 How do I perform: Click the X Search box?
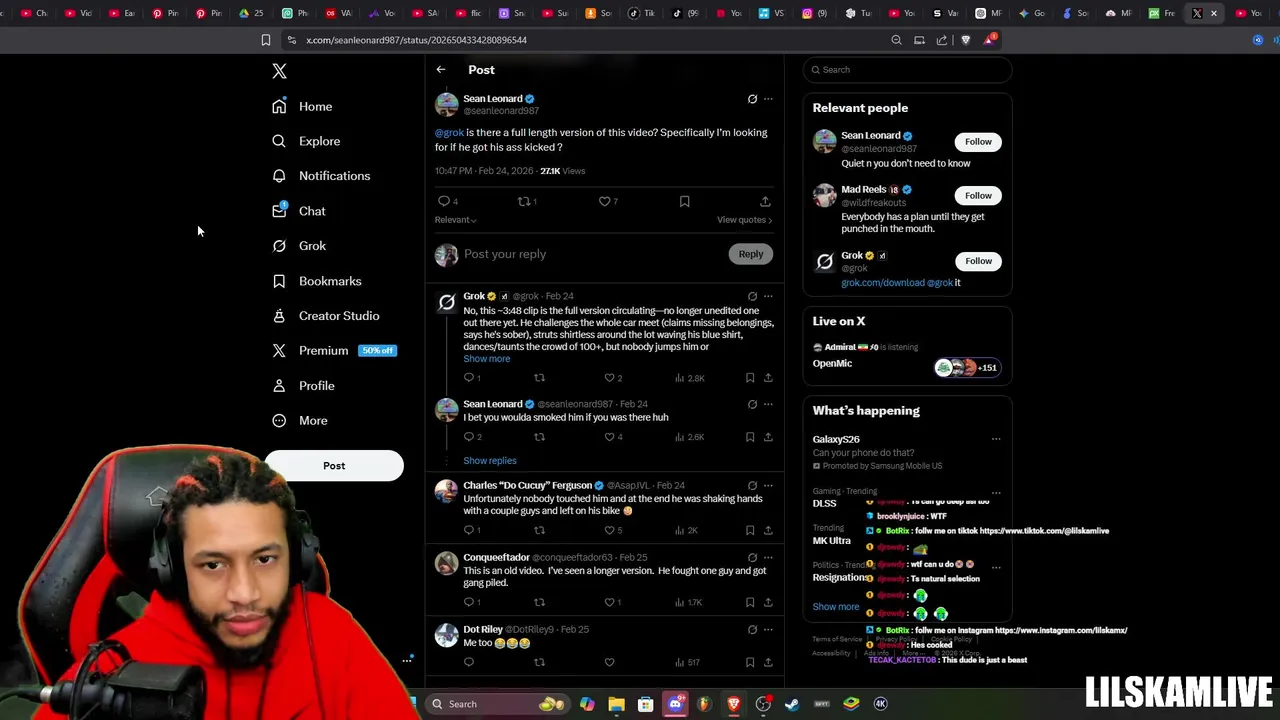[x=908, y=70]
